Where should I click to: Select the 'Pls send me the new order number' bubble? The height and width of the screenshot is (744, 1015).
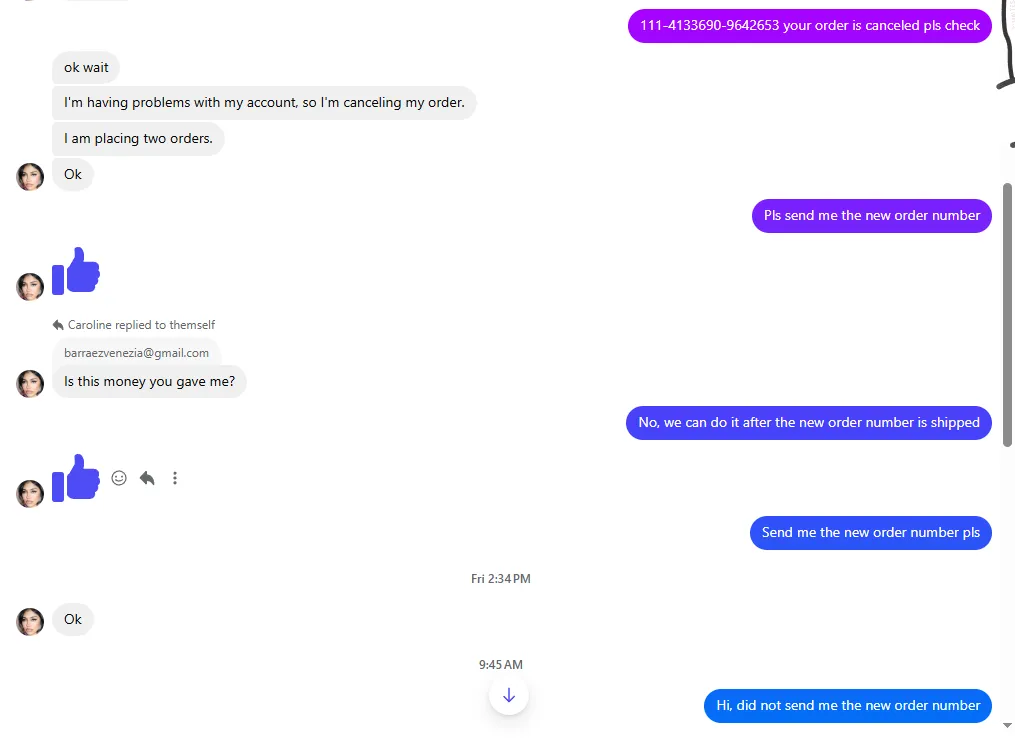click(871, 216)
